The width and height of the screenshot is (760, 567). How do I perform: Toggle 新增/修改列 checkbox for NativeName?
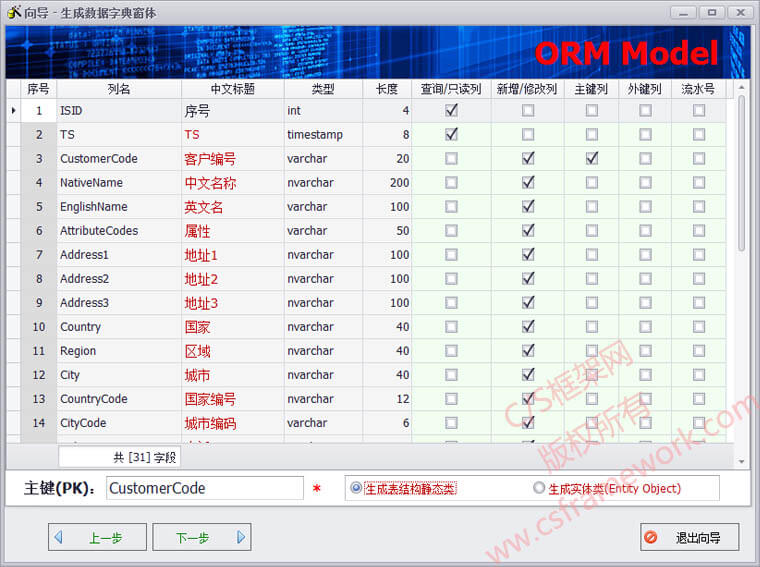pyautogui.click(x=528, y=183)
